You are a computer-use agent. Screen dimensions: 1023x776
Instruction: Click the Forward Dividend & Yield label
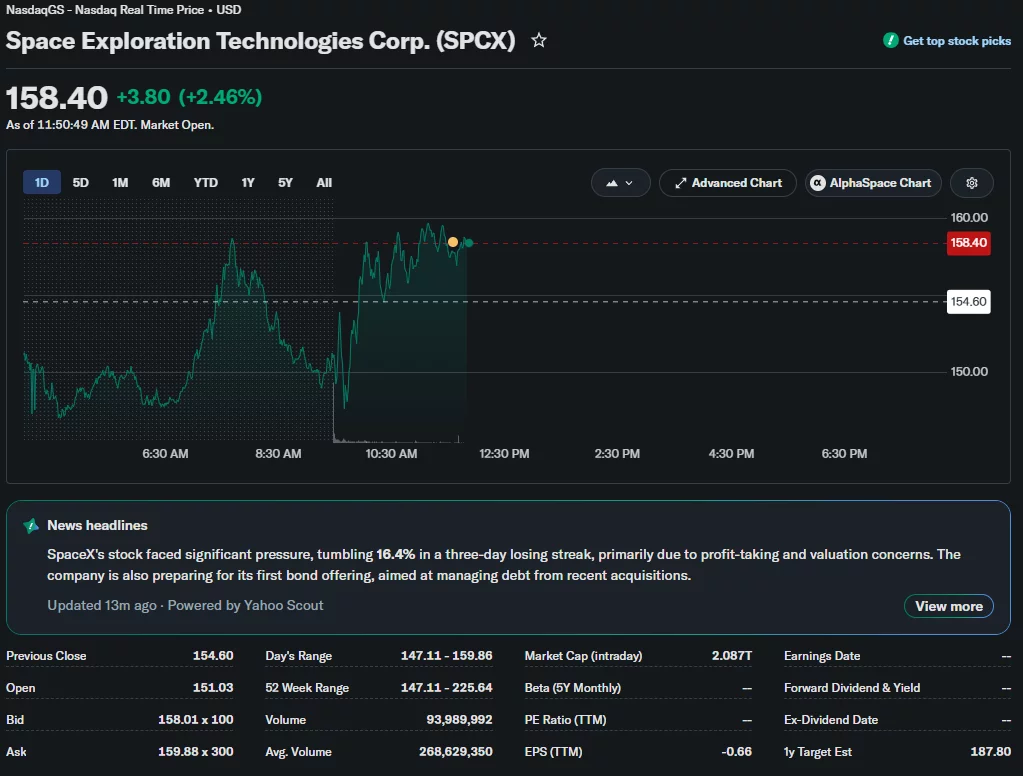coord(852,688)
